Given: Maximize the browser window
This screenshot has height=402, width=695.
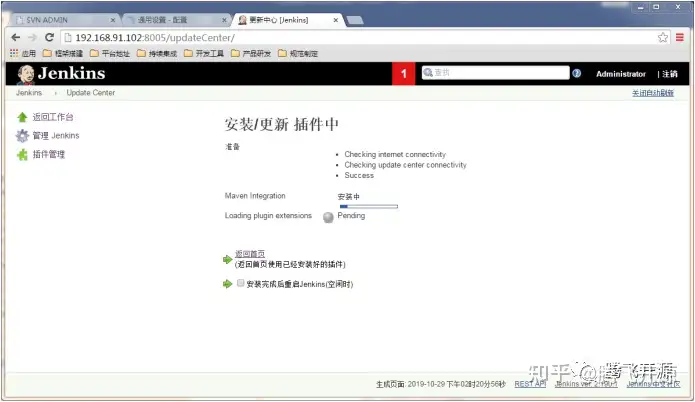Looking at the screenshot, I should coord(656,7).
